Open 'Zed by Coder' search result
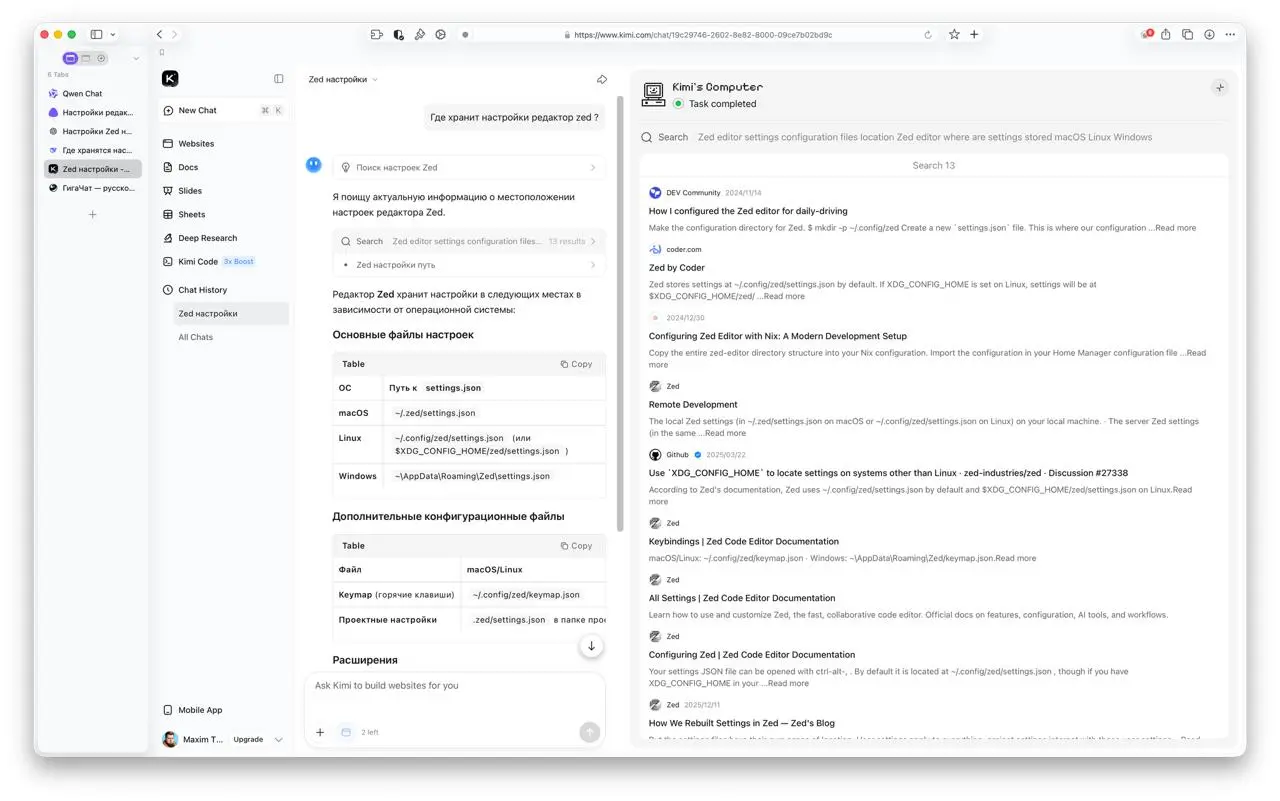This screenshot has width=1280, height=801. click(x=677, y=268)
